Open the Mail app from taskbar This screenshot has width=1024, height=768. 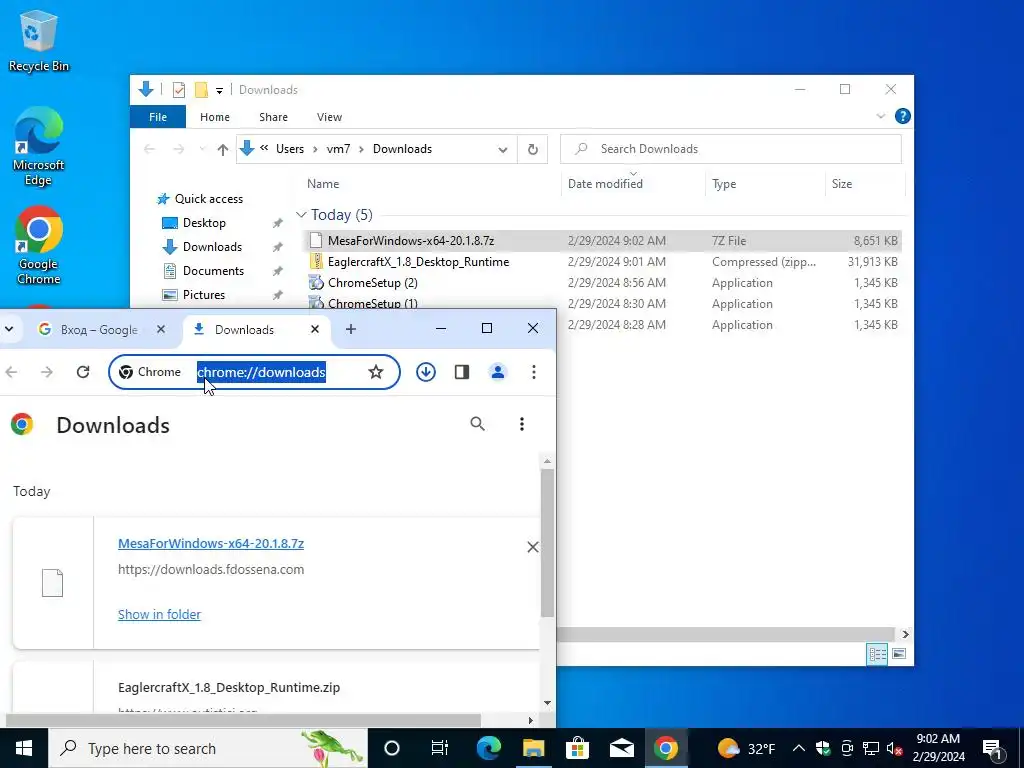pos(622,748)
